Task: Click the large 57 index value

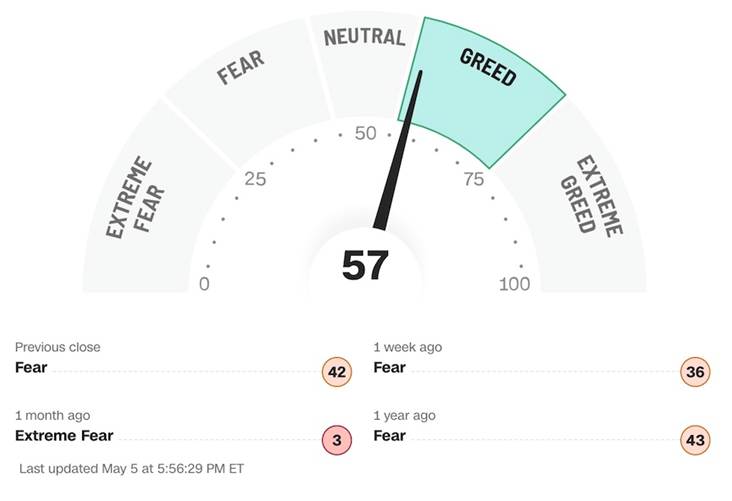Action: click(x=365, y=265)
